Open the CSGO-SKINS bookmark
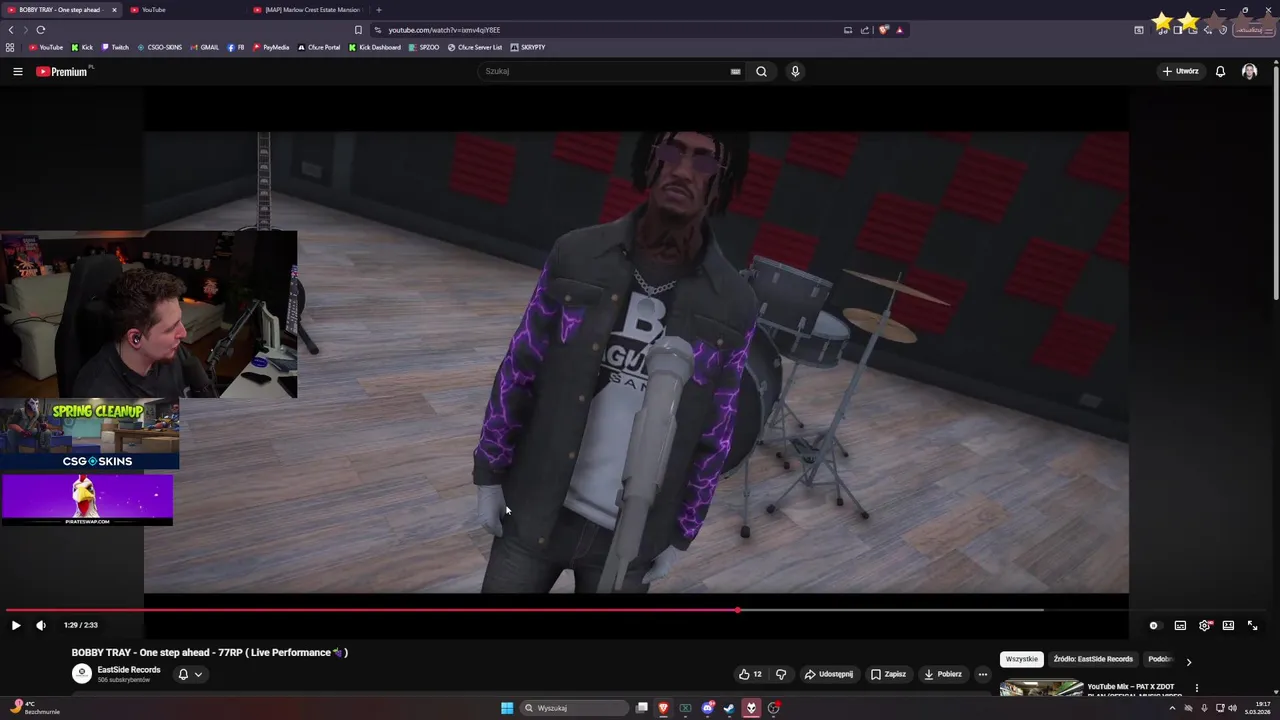This screenshot has height=720, width=1280. click(160, 47)
